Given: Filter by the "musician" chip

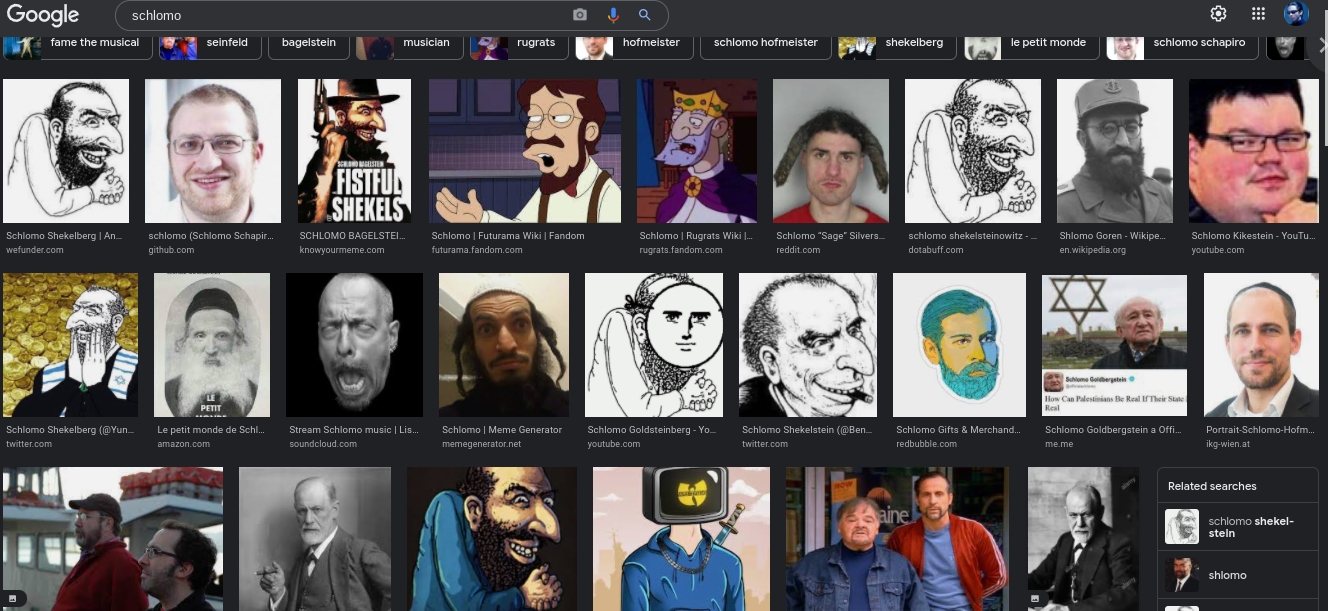Looking at the screenshot, I should tap(409, 43).
